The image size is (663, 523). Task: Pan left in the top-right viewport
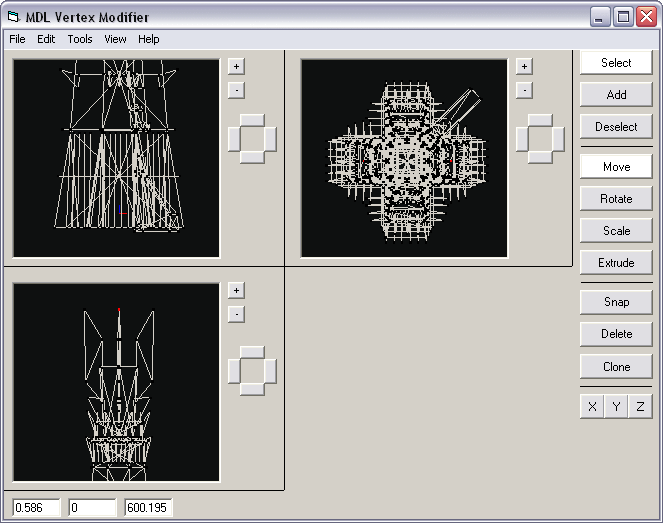coord(522,139)
